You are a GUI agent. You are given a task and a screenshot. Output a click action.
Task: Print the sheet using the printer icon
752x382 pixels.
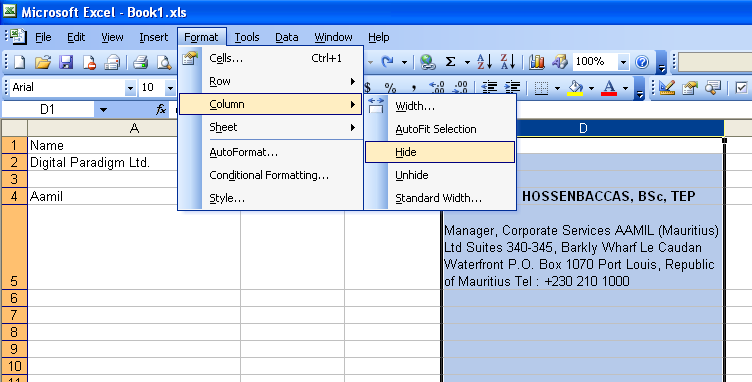141,62
